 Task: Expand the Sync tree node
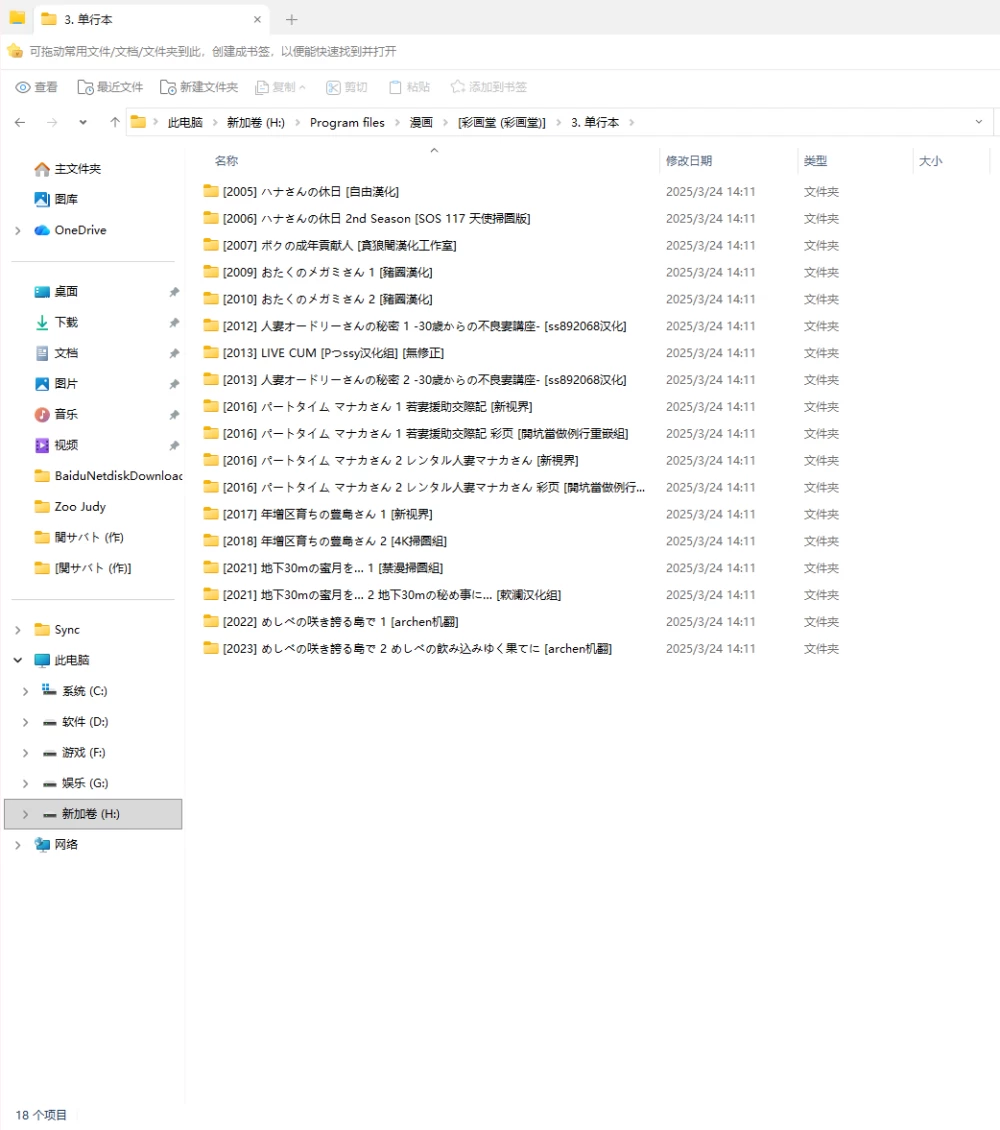pos(18,630)
